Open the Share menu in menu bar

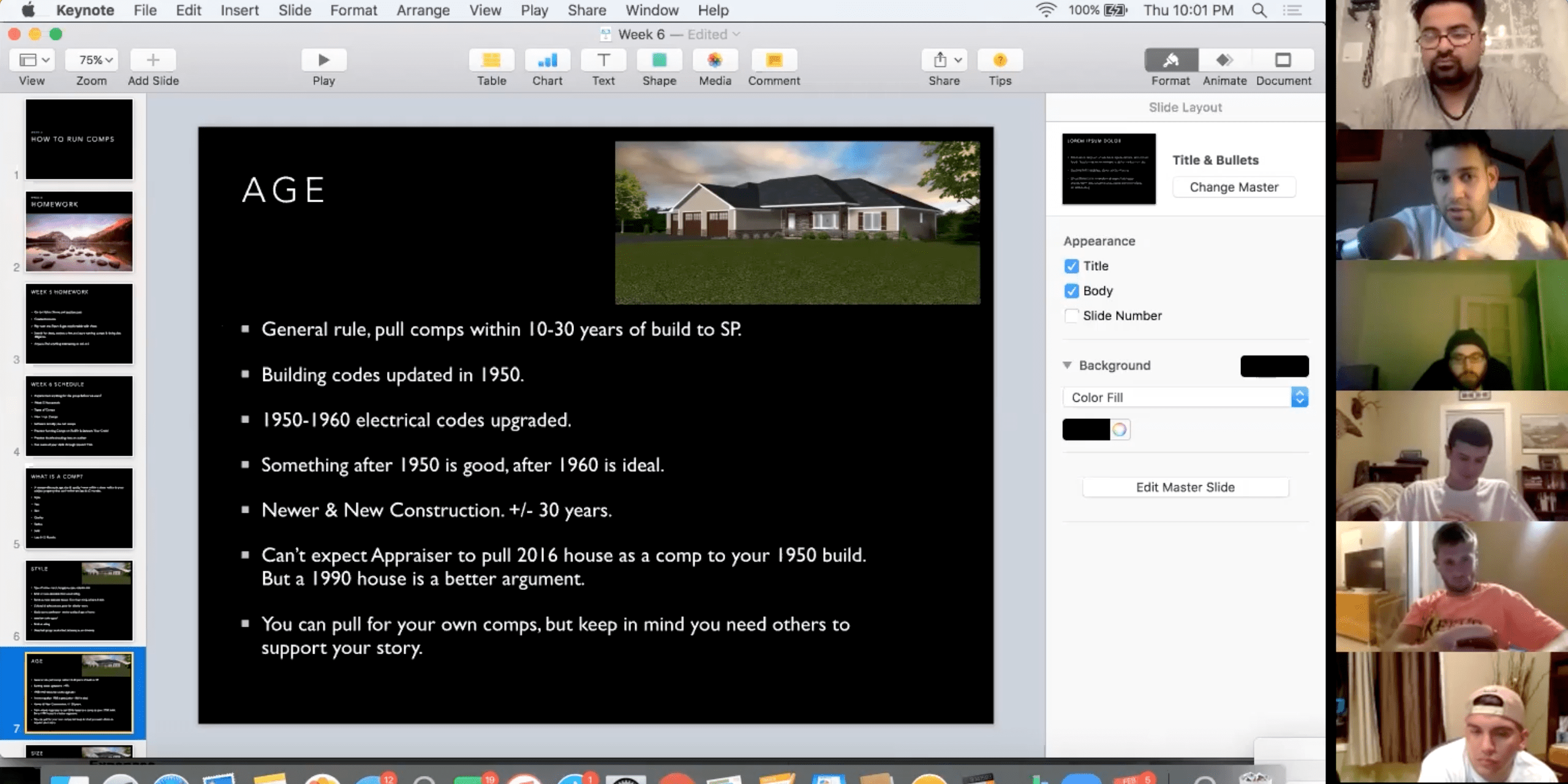pyautogui.click(x=586, y=10)
